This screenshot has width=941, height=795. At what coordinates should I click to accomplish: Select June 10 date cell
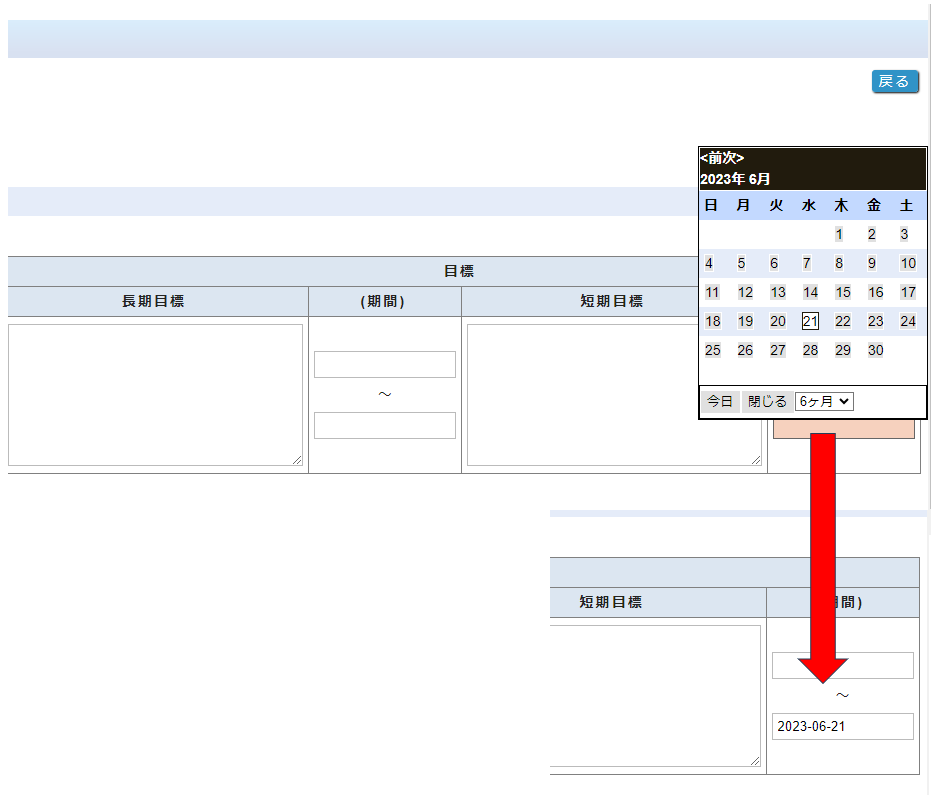pyautogui.click(x=907, y=263)
